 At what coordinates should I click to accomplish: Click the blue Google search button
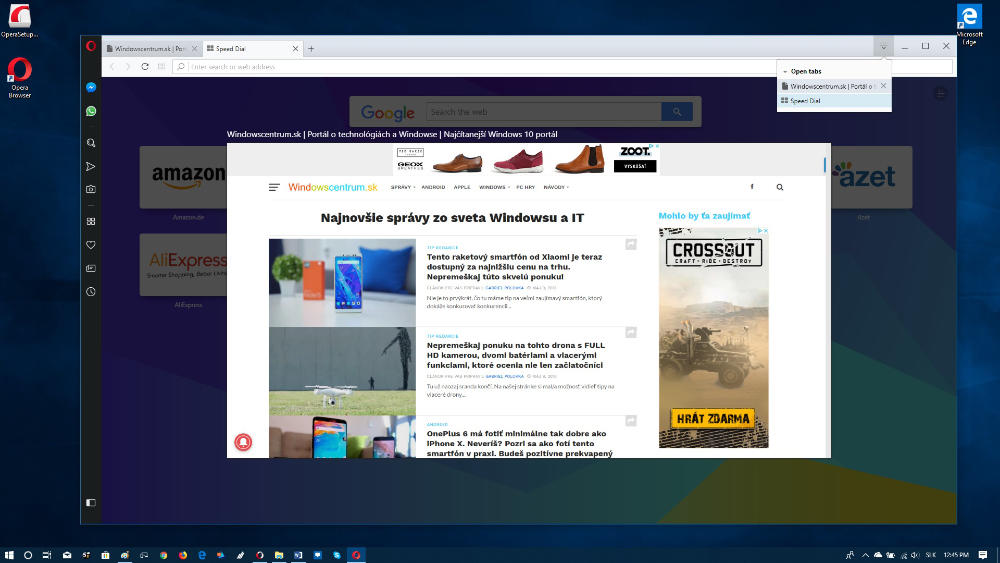pyautogui.click(x=677, y=112)
